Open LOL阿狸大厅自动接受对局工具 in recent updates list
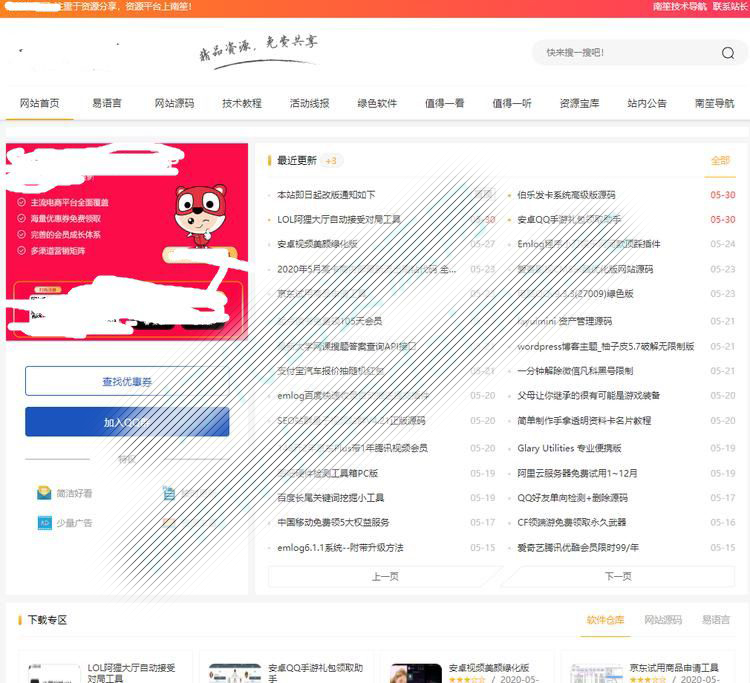This screenshot has height=683, width=750. point(339,220)
